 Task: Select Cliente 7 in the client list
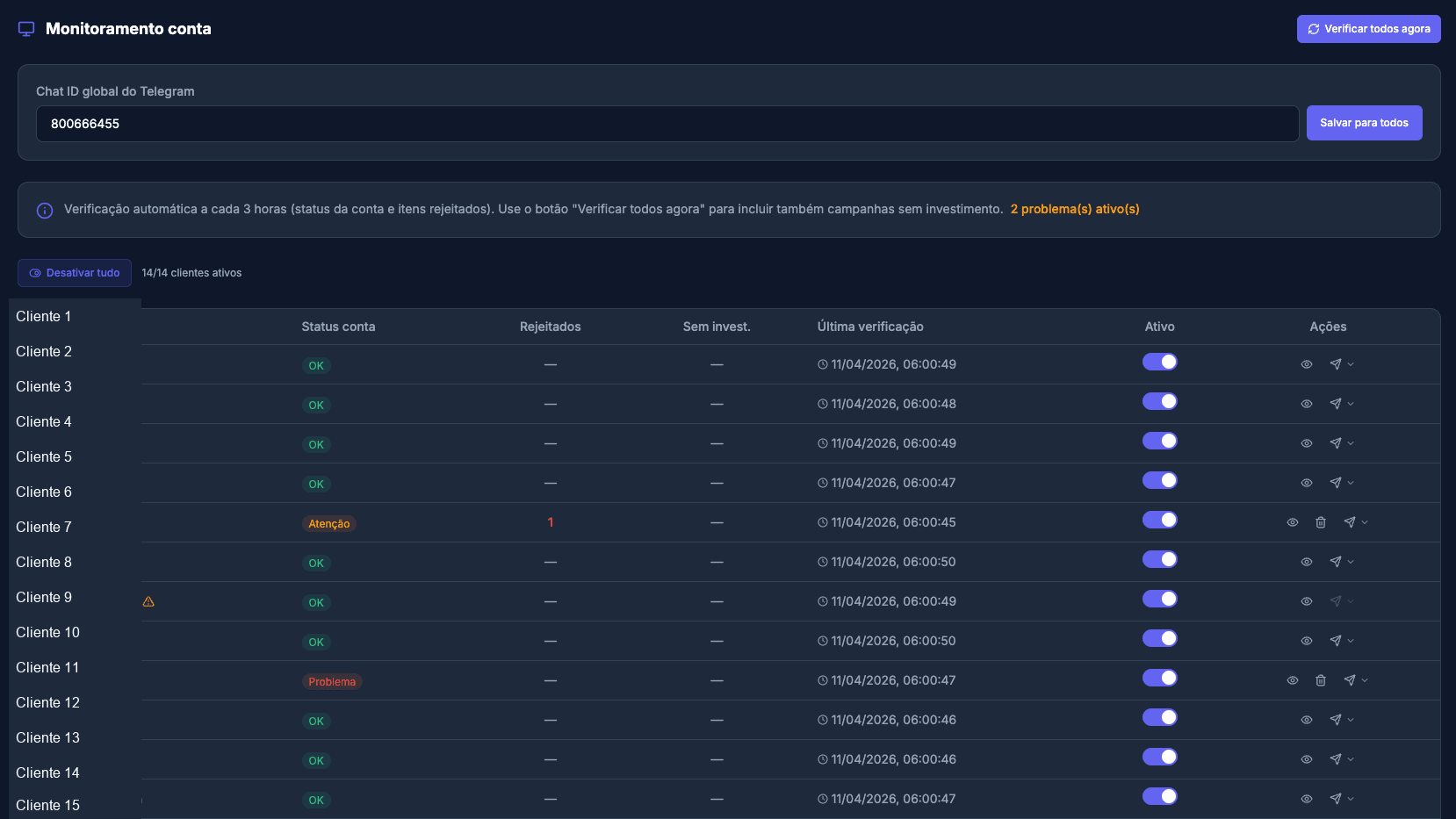44,527
